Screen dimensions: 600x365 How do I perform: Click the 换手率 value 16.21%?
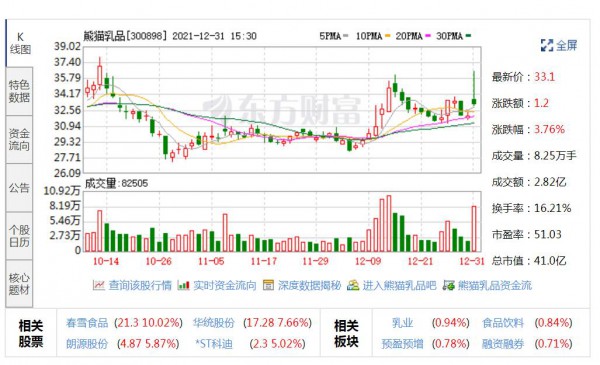point(553,209)
